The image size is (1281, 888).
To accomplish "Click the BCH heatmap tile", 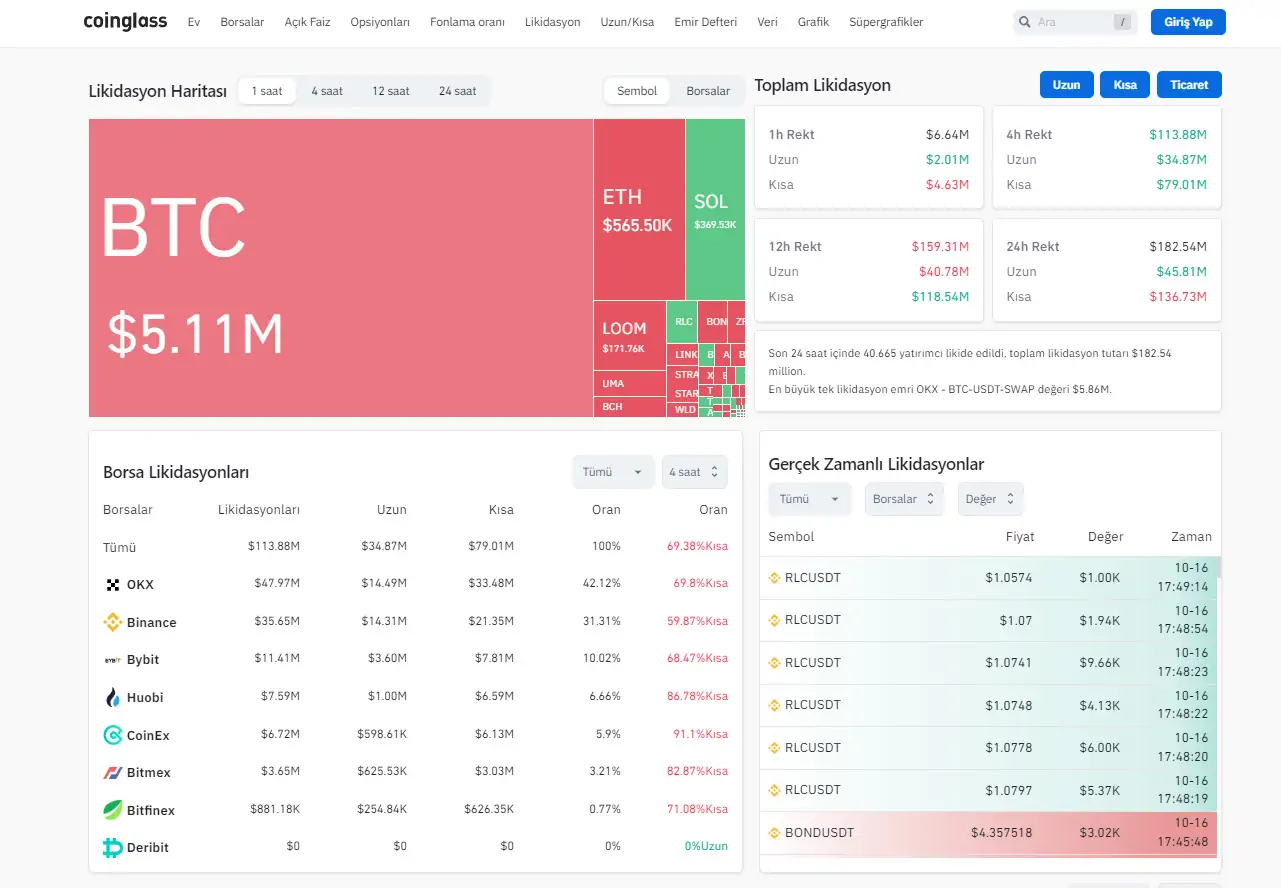I will tap(630, 407).
